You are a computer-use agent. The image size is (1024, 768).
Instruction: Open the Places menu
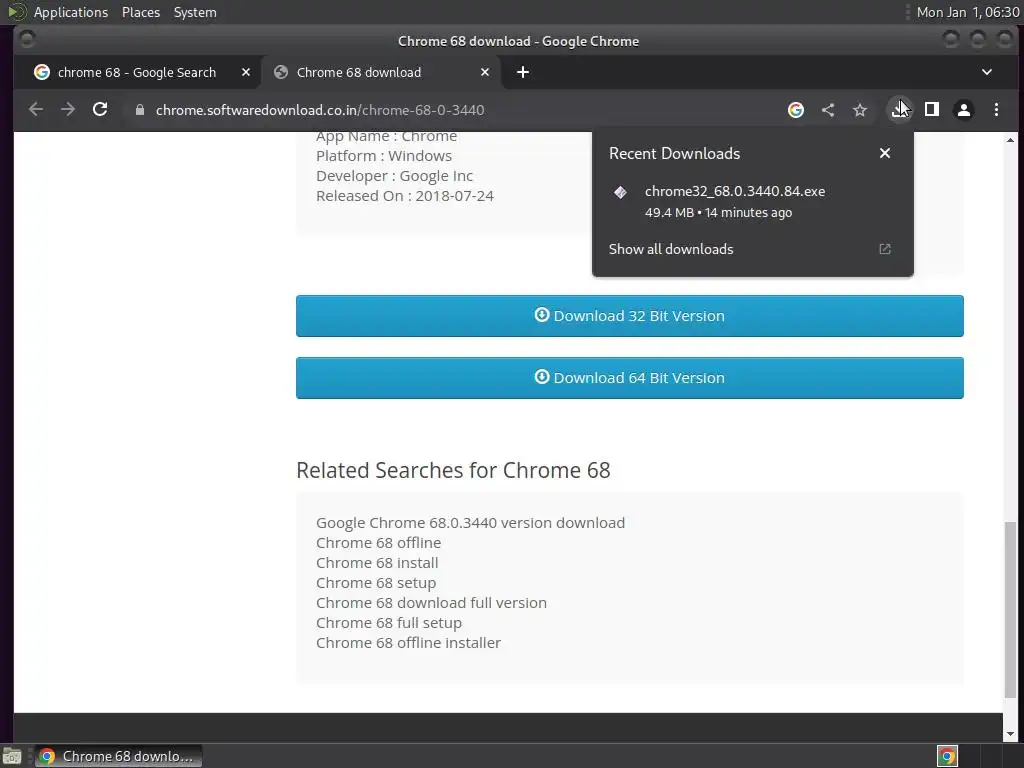tap(140, 12)
